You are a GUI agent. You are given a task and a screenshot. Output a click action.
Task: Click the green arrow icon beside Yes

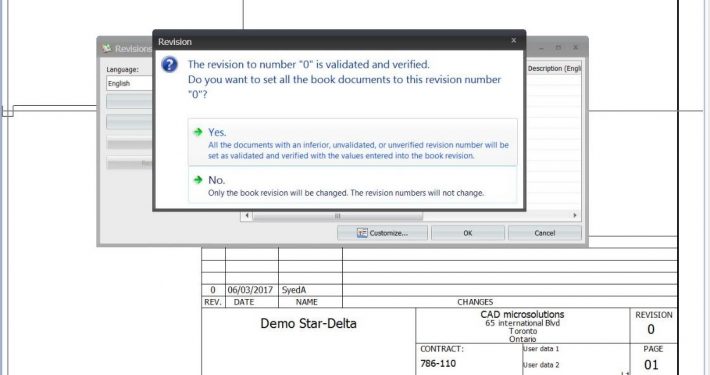point(198,132)
